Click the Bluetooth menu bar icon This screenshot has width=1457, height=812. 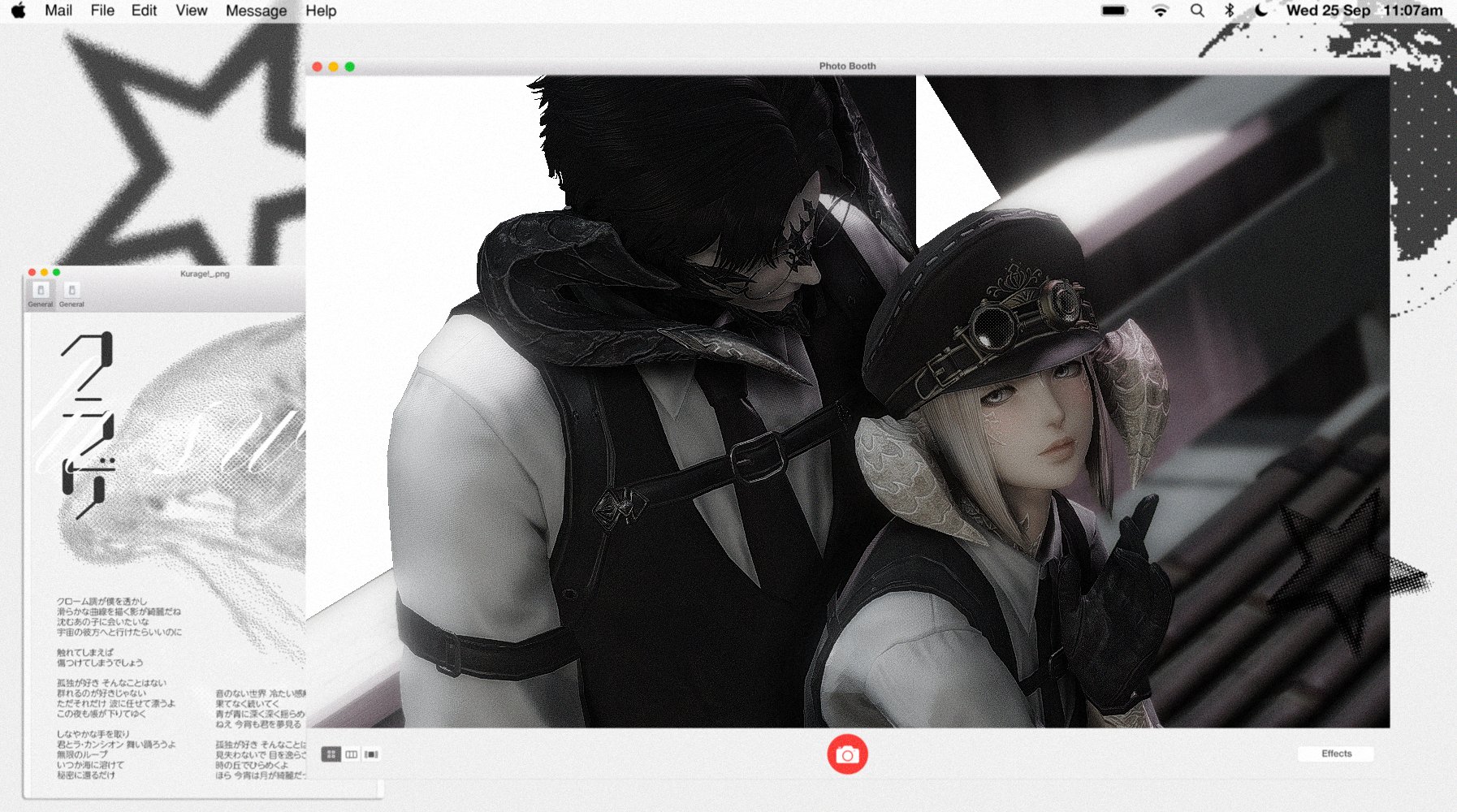[x=1230, y=11]
